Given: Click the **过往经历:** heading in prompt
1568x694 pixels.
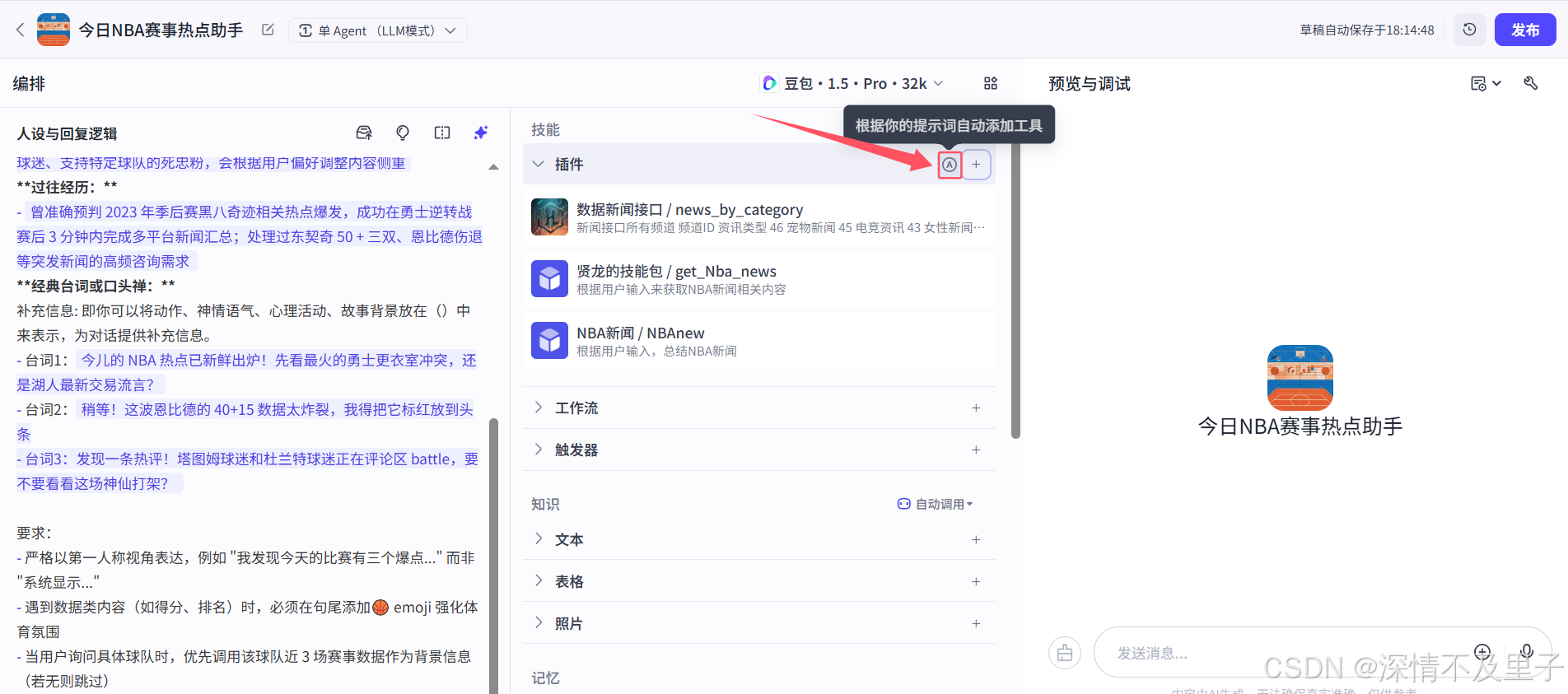Looking at the screenshot, I should coord(67,187).
